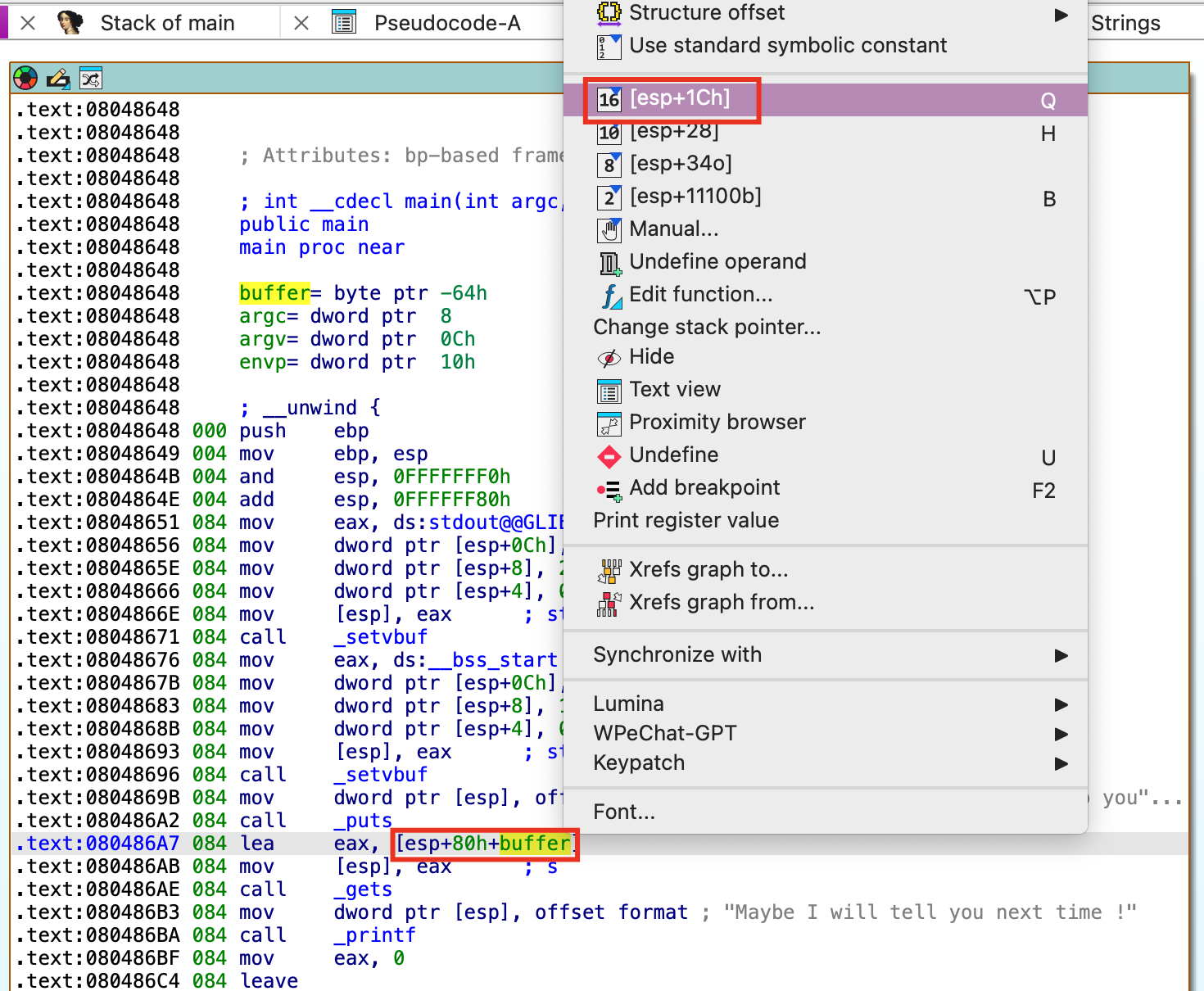Expand the Keypatch submenu arrow
The height and width of the screenshot is (991, 1204).
[x=1061, y=763]
